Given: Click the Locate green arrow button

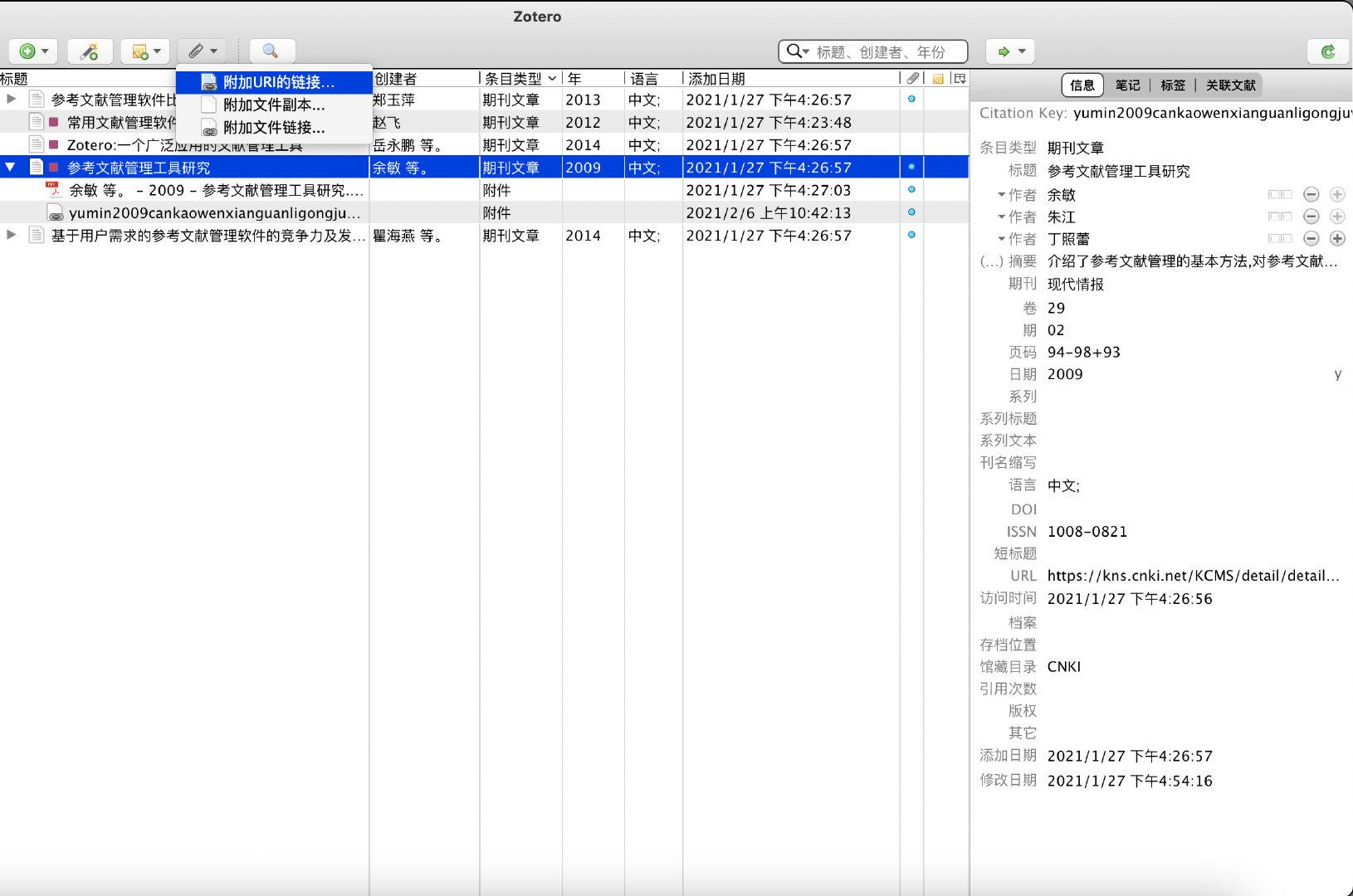Looking at the screenshot, I should [x=1010, y=51].
